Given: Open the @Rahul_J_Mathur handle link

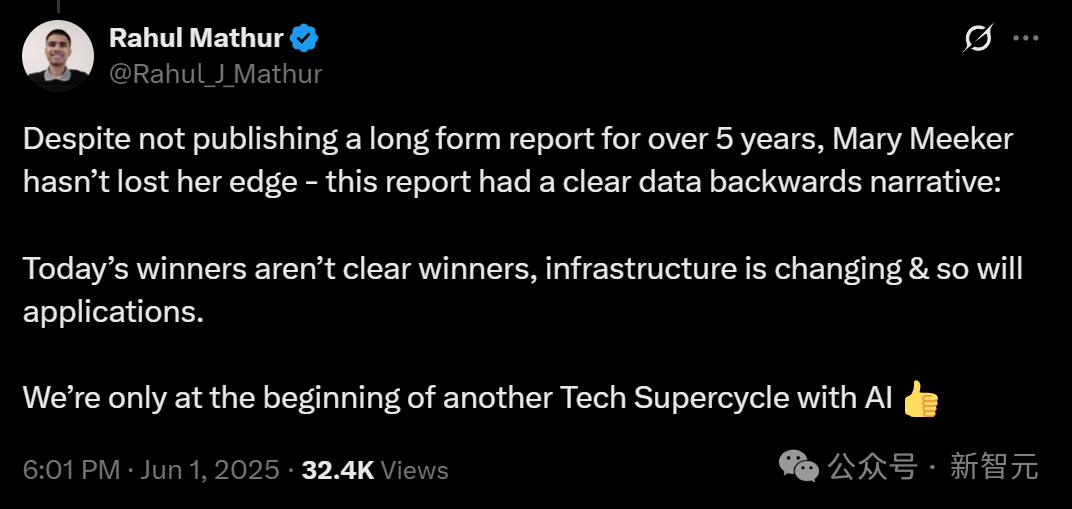Looking at the screenshot, I should coord(215,73).
